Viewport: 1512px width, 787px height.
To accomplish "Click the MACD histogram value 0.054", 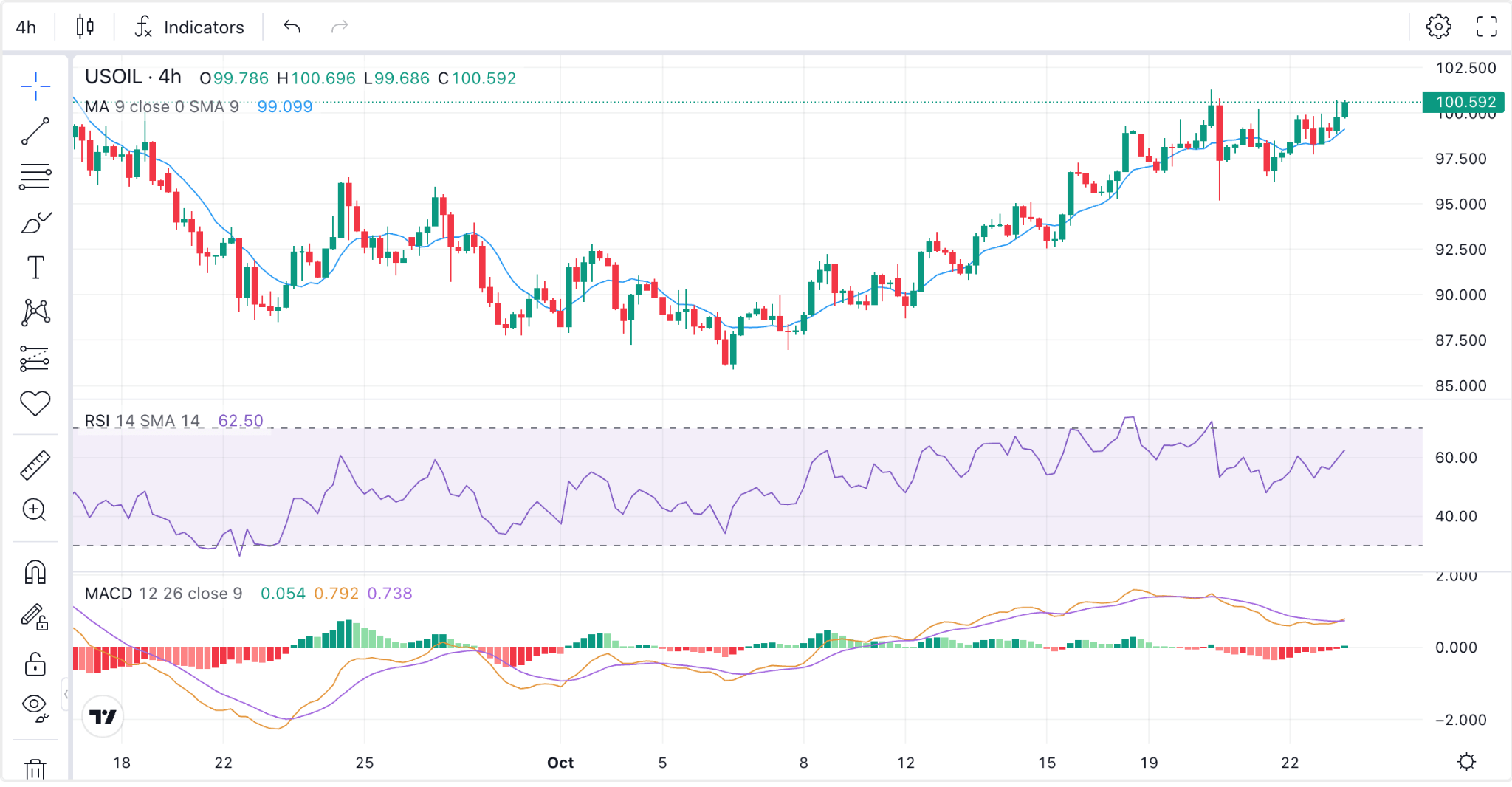I will click(283, 594).
